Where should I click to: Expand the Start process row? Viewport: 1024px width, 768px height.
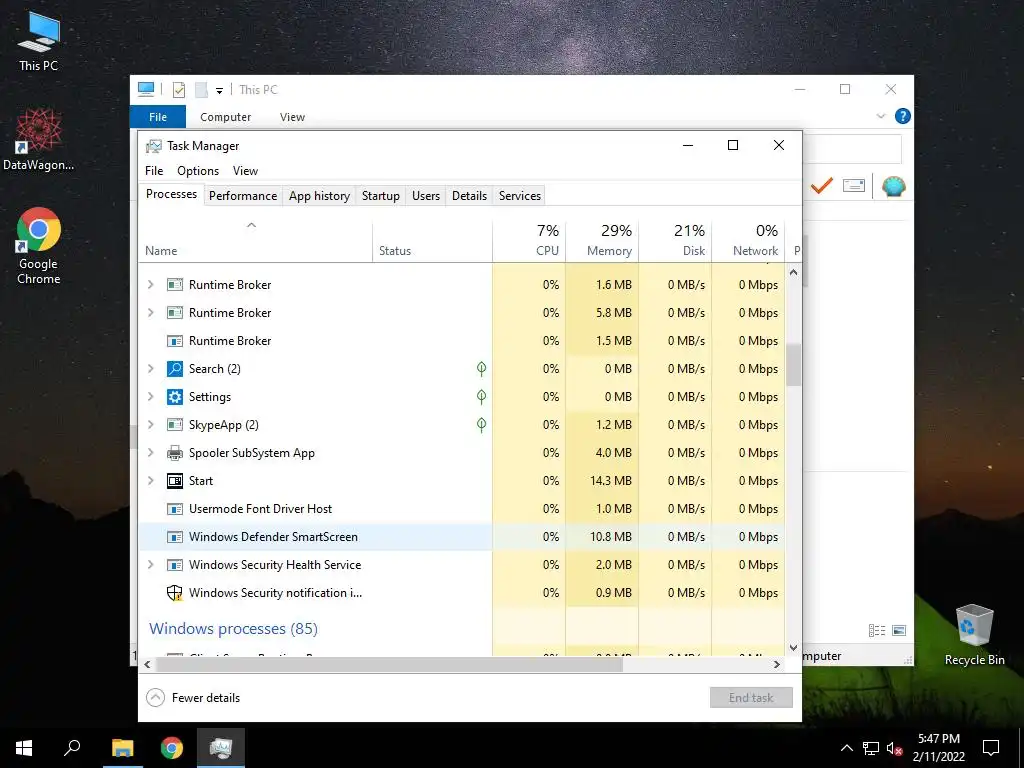click(x=151, y=481)
